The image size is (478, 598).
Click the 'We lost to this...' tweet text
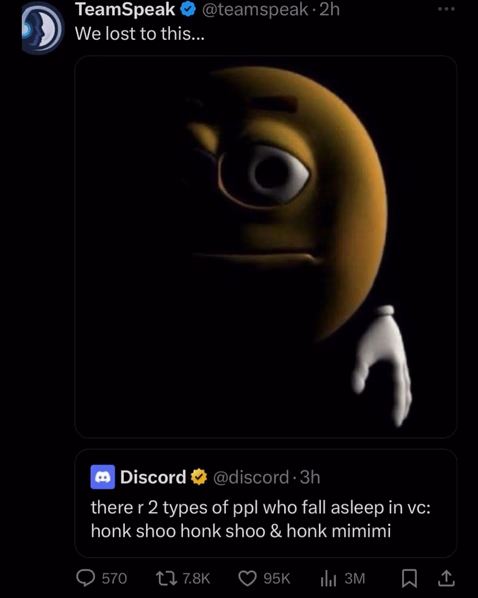(140, 34)
